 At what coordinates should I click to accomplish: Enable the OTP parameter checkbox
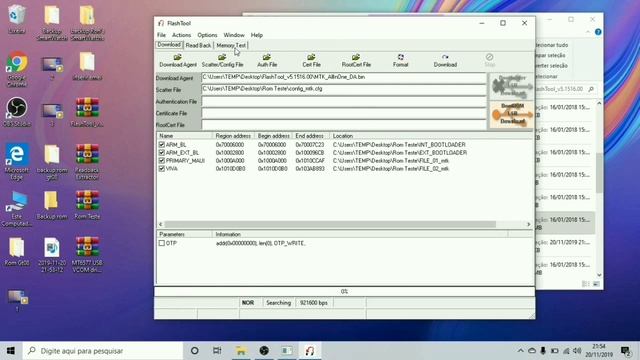pyautogui.click(x=162, y=243)
